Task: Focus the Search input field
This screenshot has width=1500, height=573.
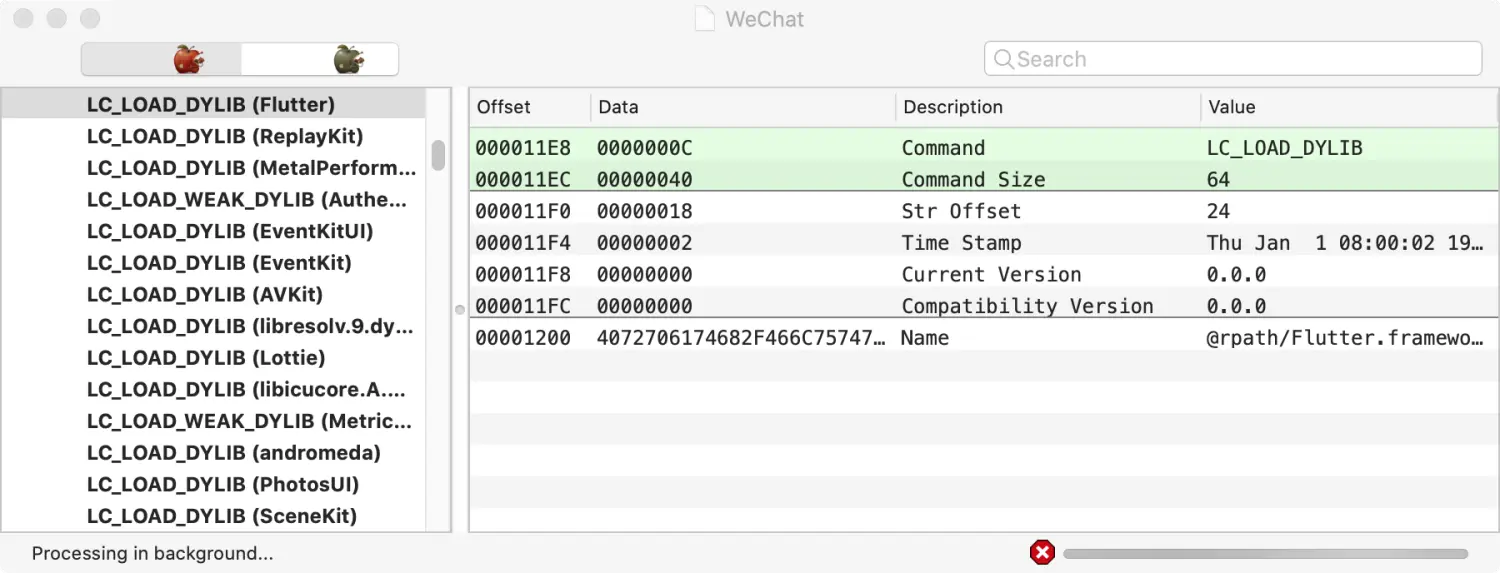Action: click(1232, 59)
